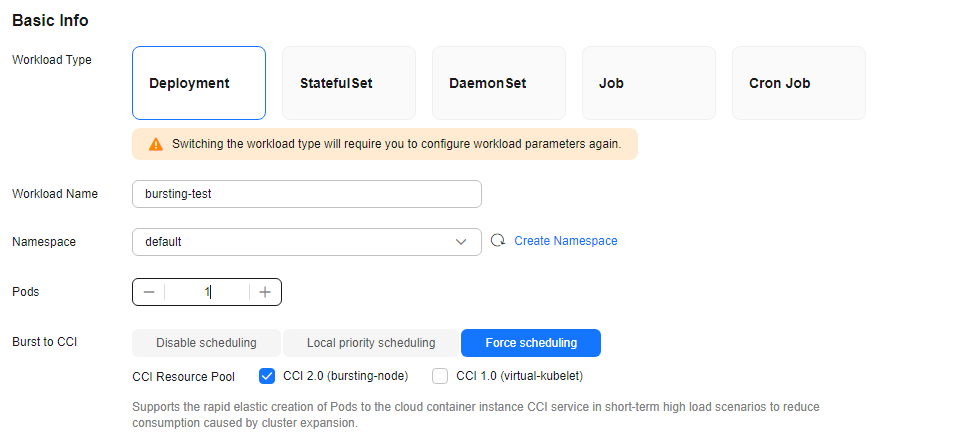Image resolution: width=970 pixels, height=440 pixels.
Task: Increase pod count with plus icon
Action: coord(265,292)
